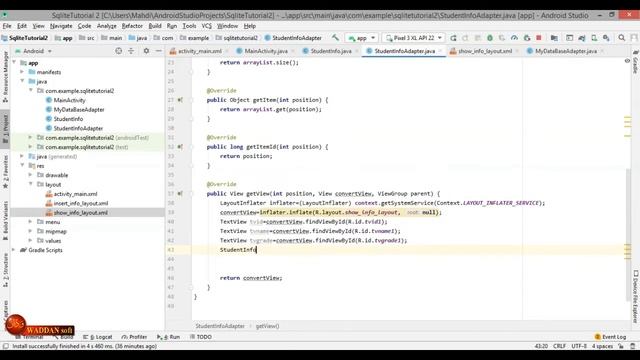Click the Apply Changes and Restart Activity icon
640x360 pixels.
[x=465, y=38]
